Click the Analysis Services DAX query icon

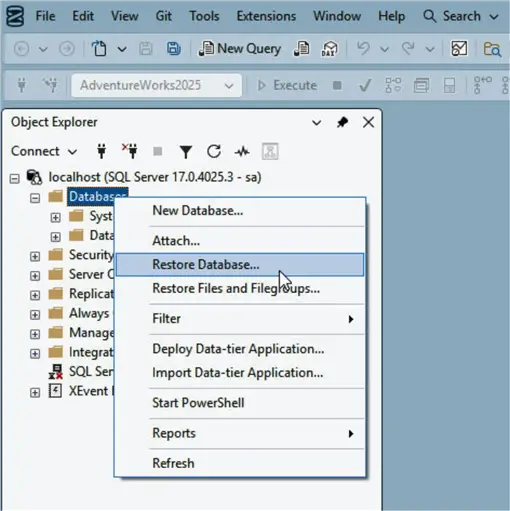pos(329,49)
